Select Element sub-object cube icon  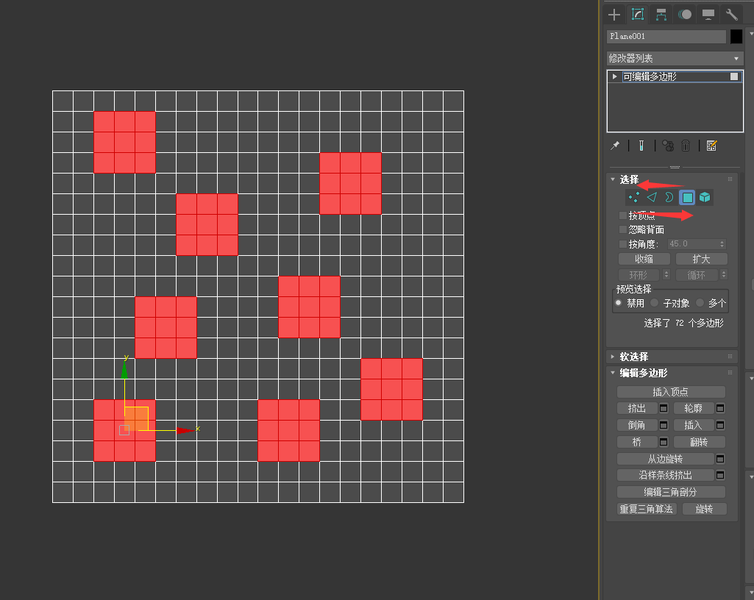click(704, 197)
